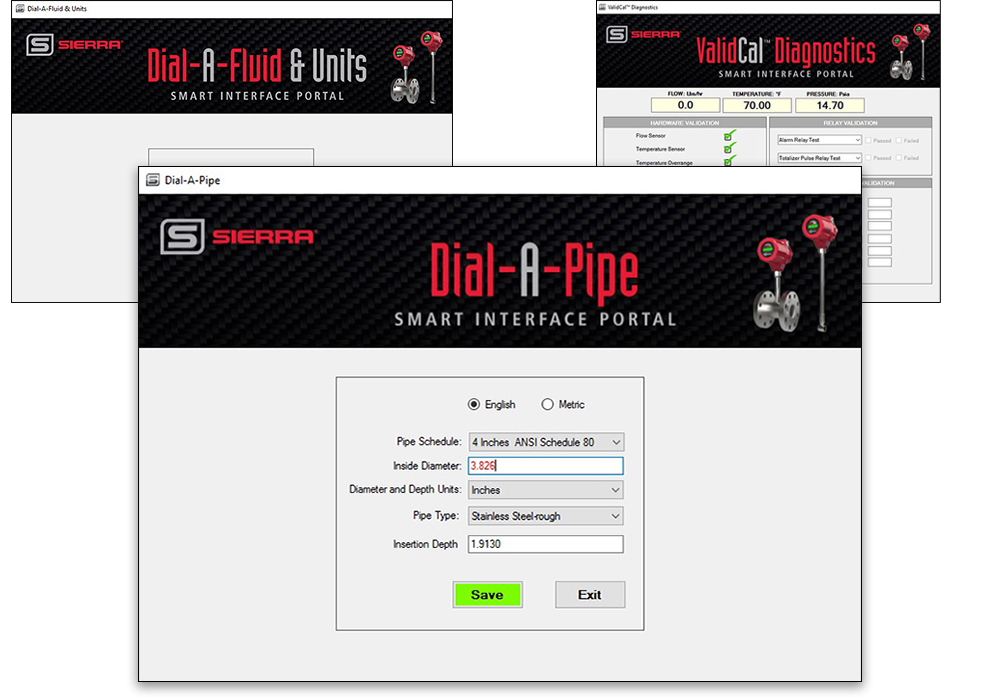The image size is (1000, 700).
Task: Click the Exit button
Action: pyautogui.click(x=590, y=594)
